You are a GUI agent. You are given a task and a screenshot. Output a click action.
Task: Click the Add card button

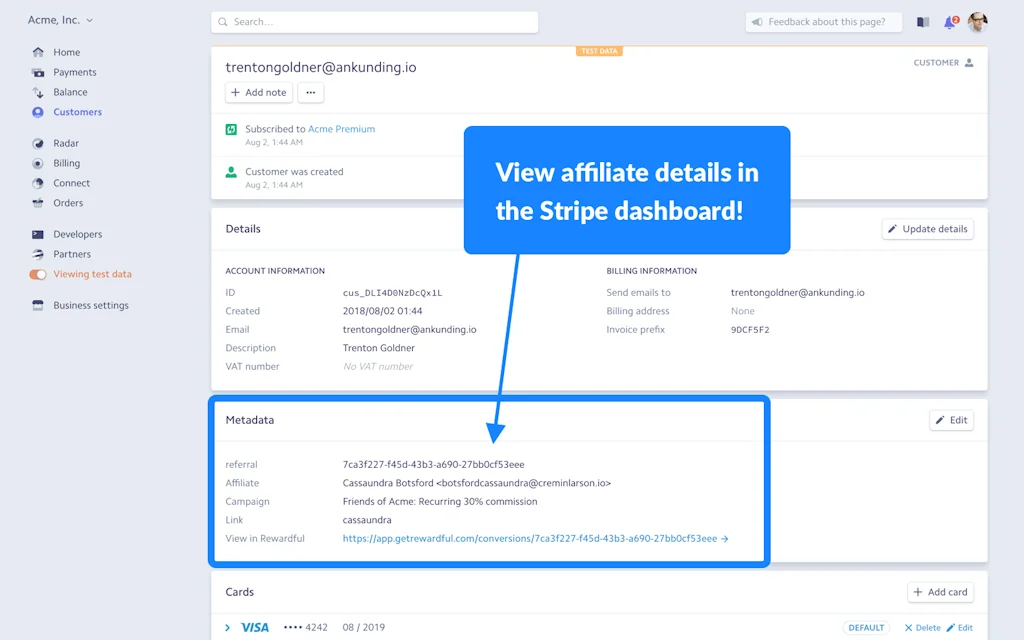pyautogui.click(x=940, y=592)
